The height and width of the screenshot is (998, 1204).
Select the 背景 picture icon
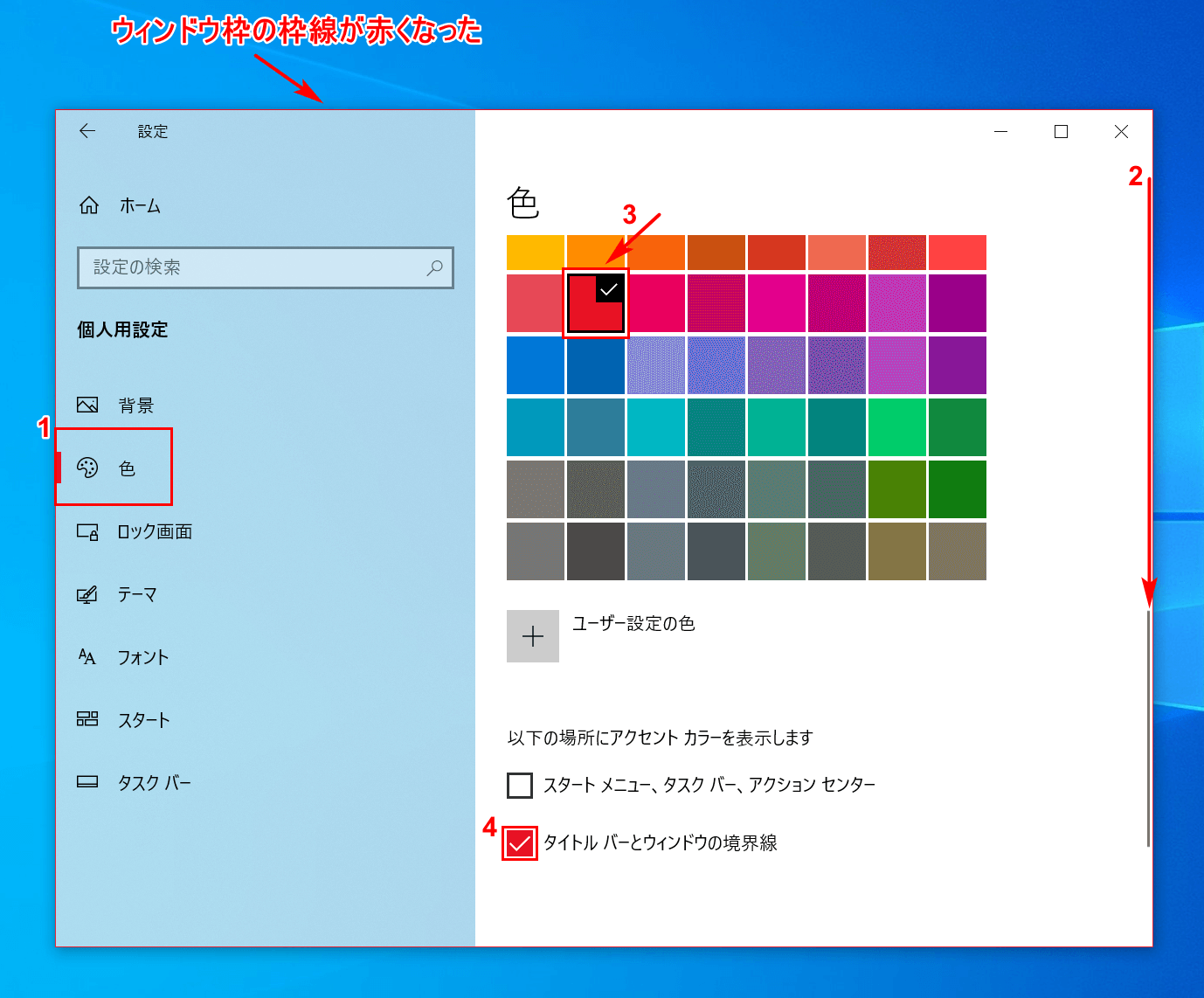click(87, 405)
